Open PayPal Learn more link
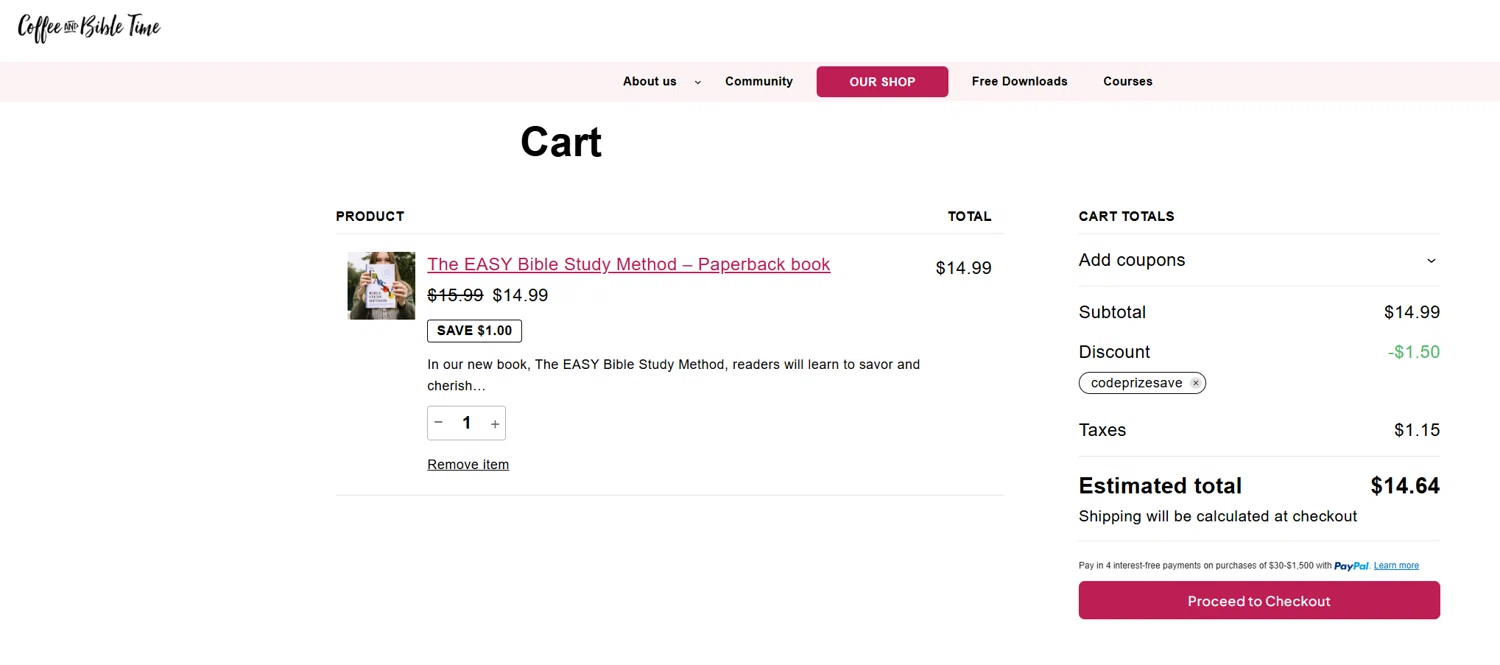 pyautogui.click(x=1396, y=566)
